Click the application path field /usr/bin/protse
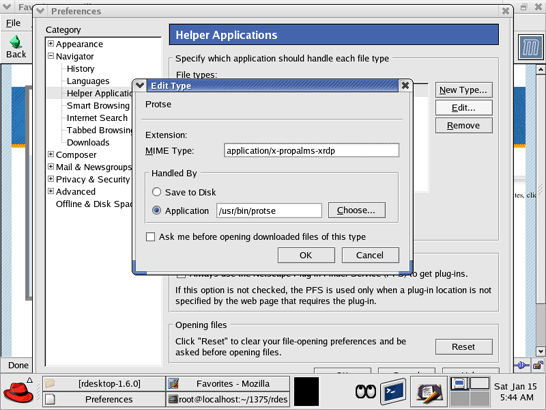 [x=269, y=210]
